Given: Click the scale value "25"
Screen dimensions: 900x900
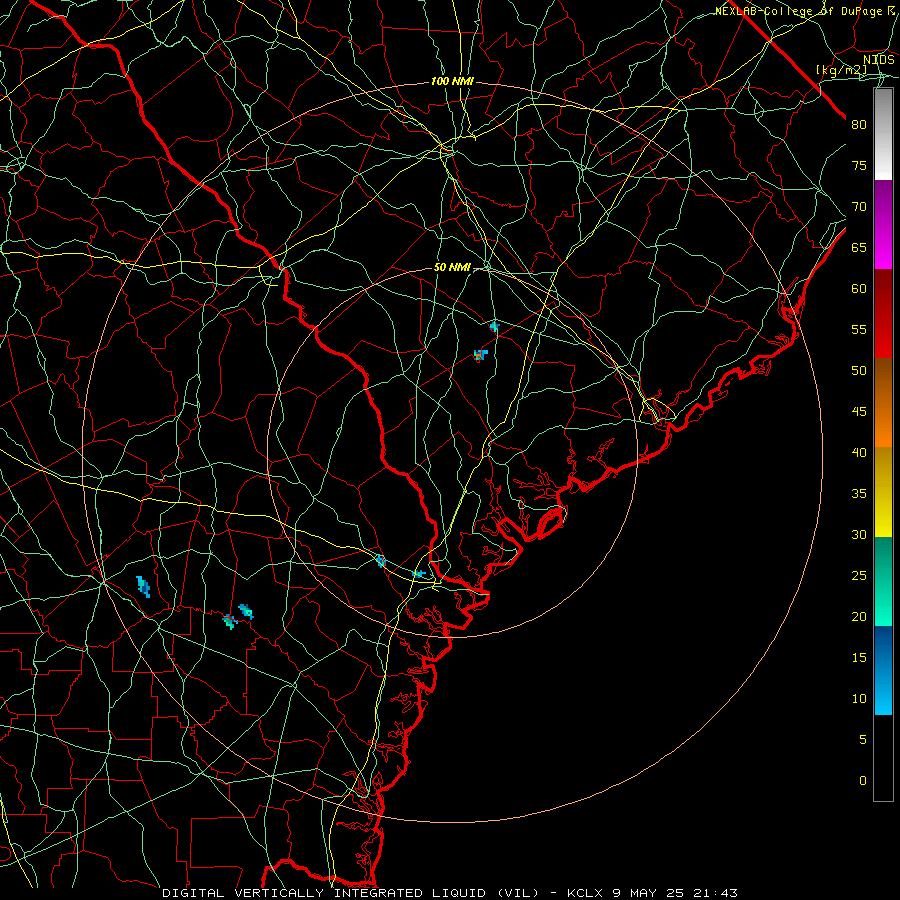Looking at the screenshot, I should click(x=859, y=576).
